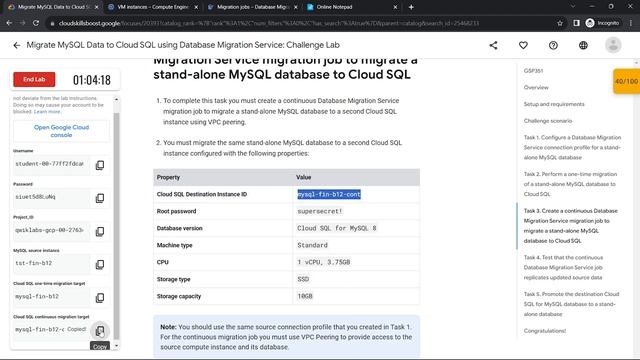Open a new browser tab

411,7
